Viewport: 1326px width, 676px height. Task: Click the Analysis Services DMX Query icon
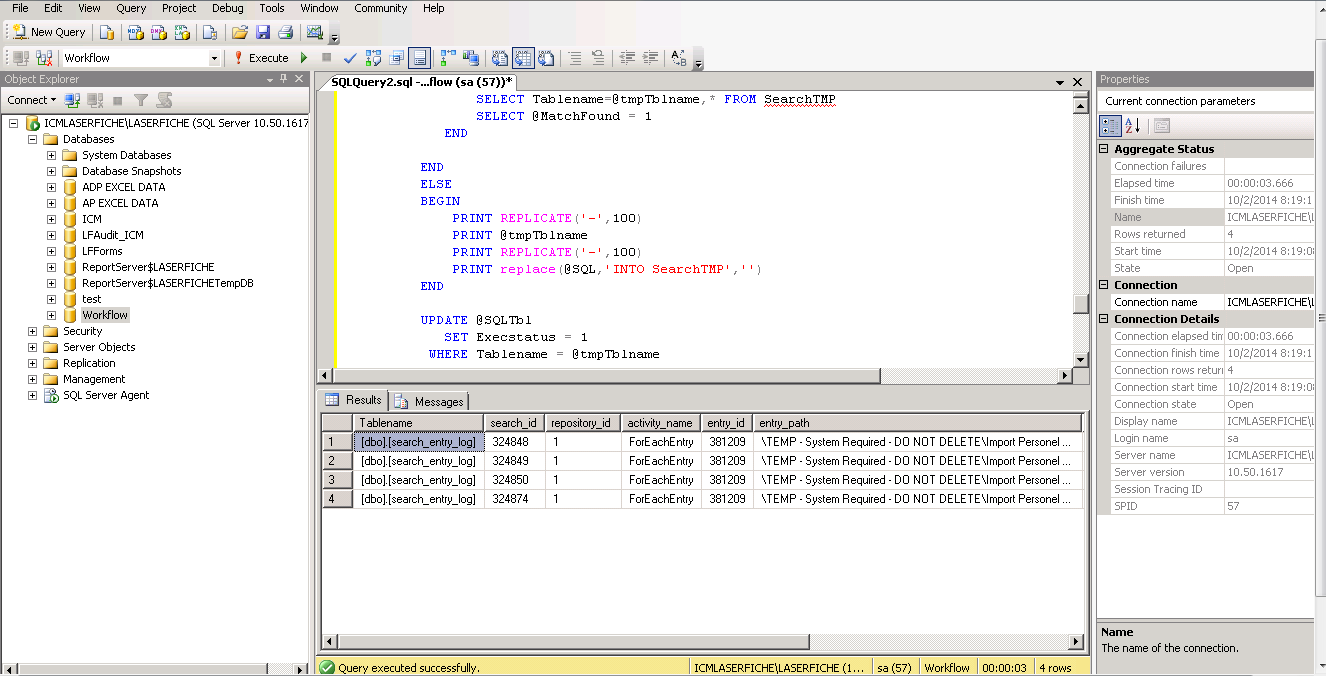(x=159, y=32)
